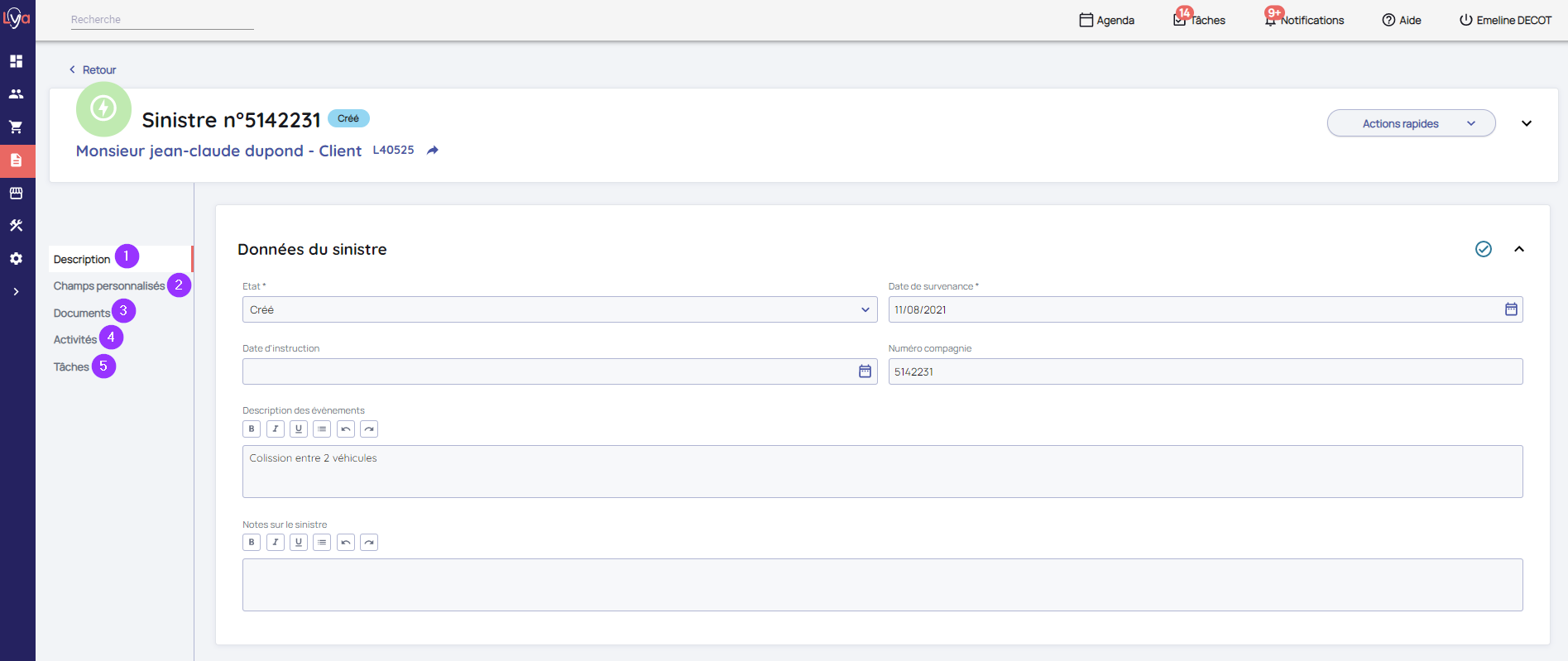Open calendar picker for Date d'instruction

tap(865, 371)
